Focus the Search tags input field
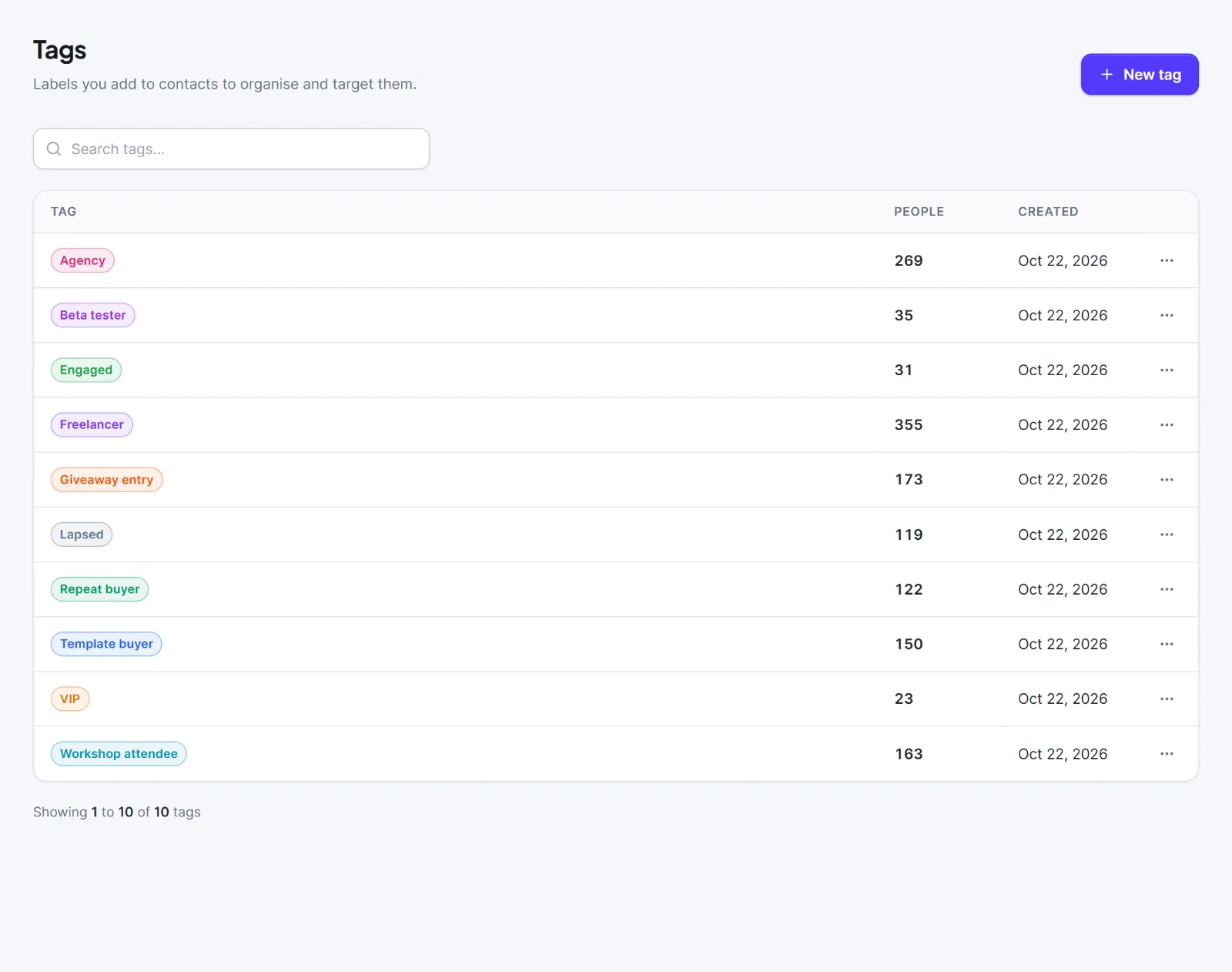 231,149
